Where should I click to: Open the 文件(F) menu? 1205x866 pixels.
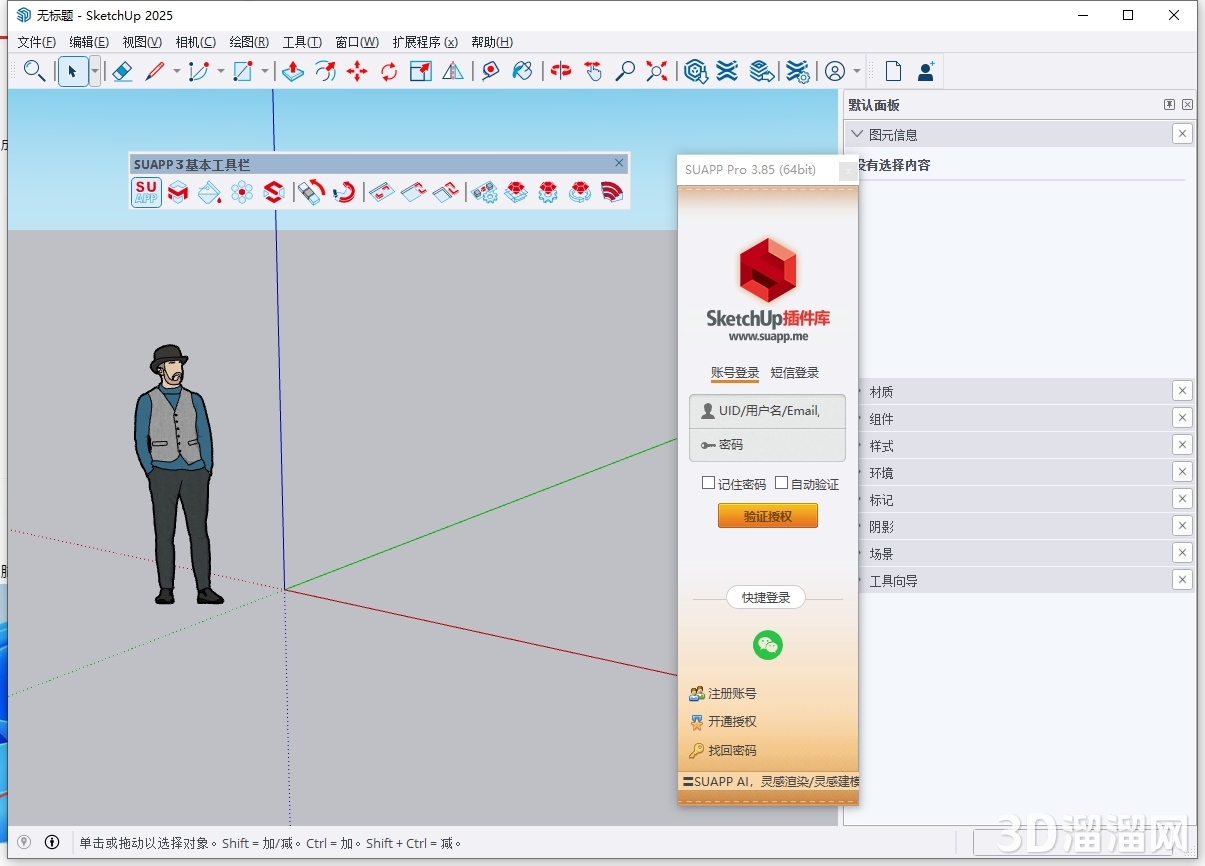point(37,42)
